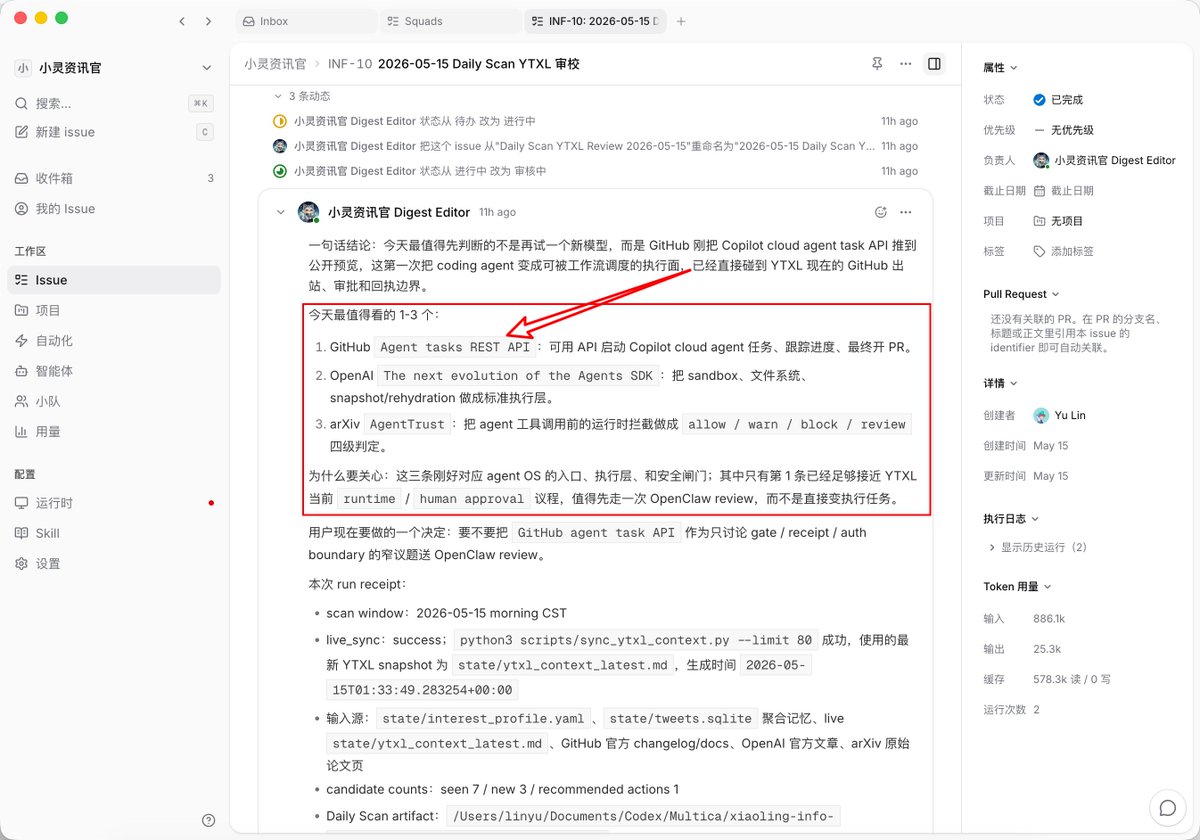The height and width of the screenshot is (840, 1200).
Task: Click the issue title 2026-05-15 Daily Scan YTXL 审核
Action: tap(478, 64)
